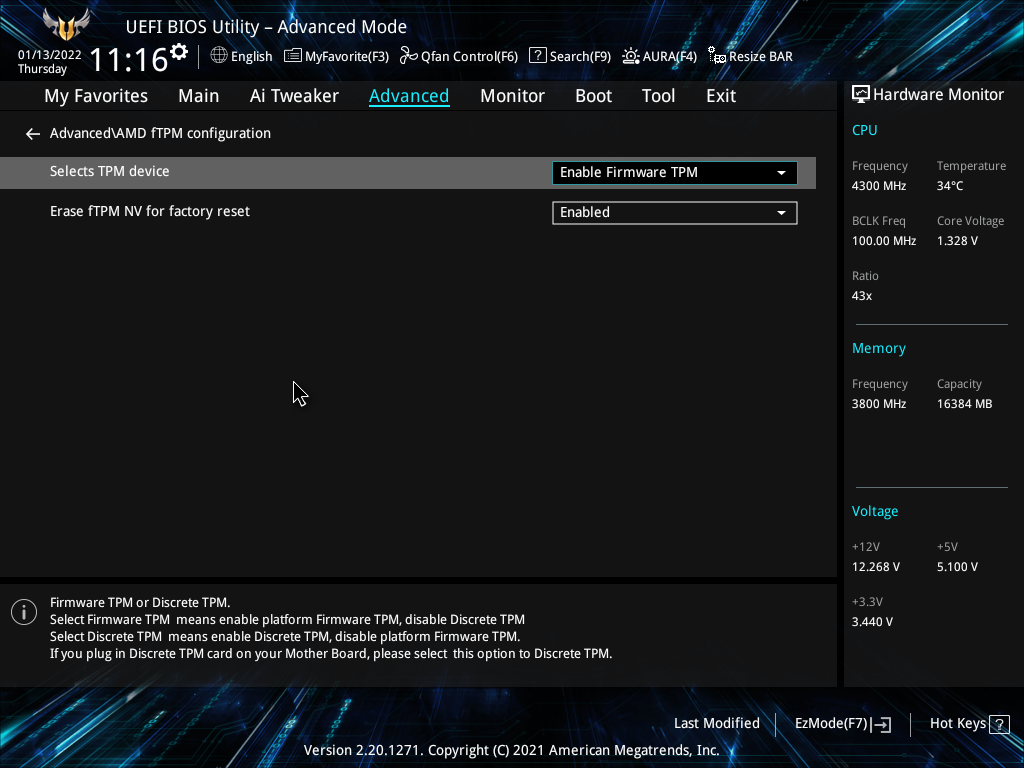This screenshot has height=768, width=1024.
Task: Open the Tool tab
Action: 658,96
